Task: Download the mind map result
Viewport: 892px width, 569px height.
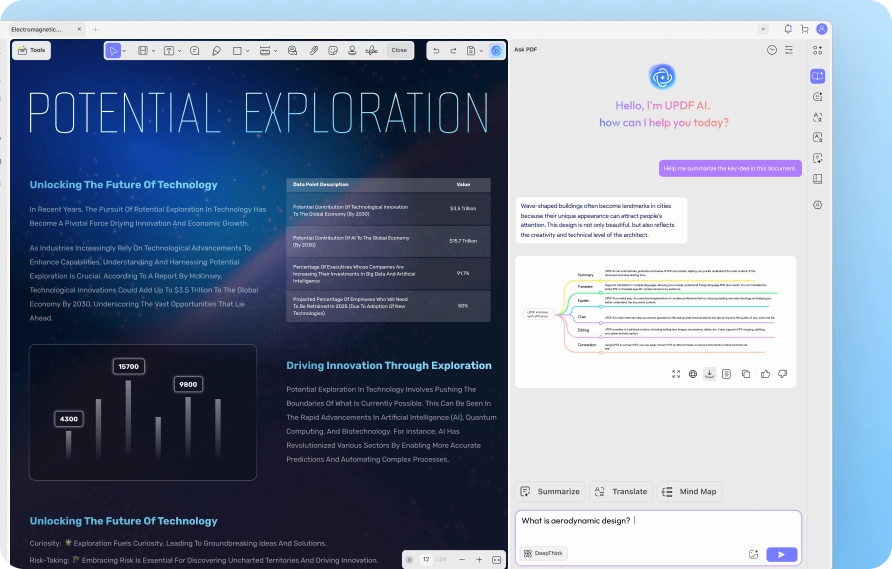Action: click(709, 374)
